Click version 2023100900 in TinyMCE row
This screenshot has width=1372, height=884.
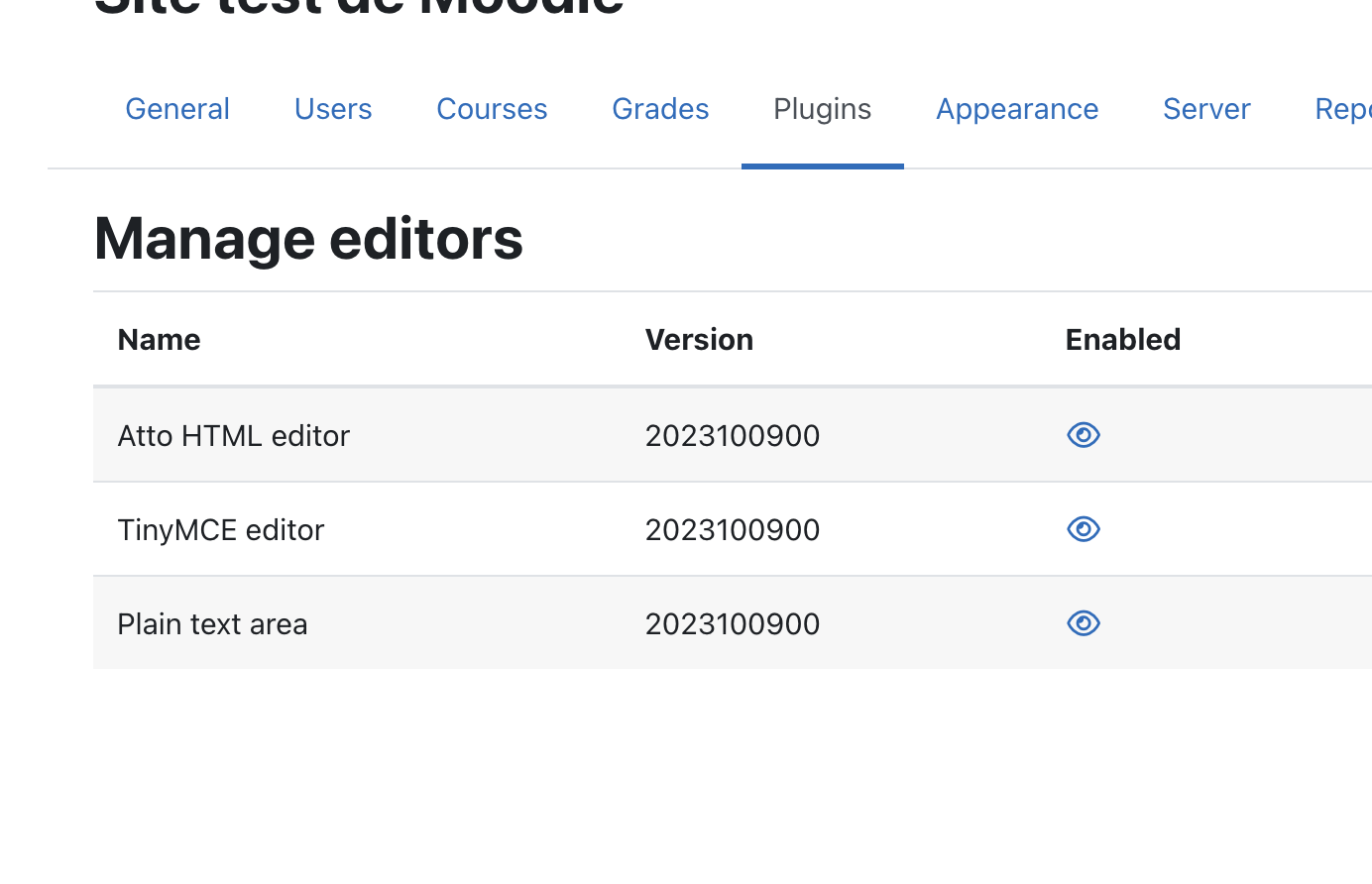pos(733,530)
